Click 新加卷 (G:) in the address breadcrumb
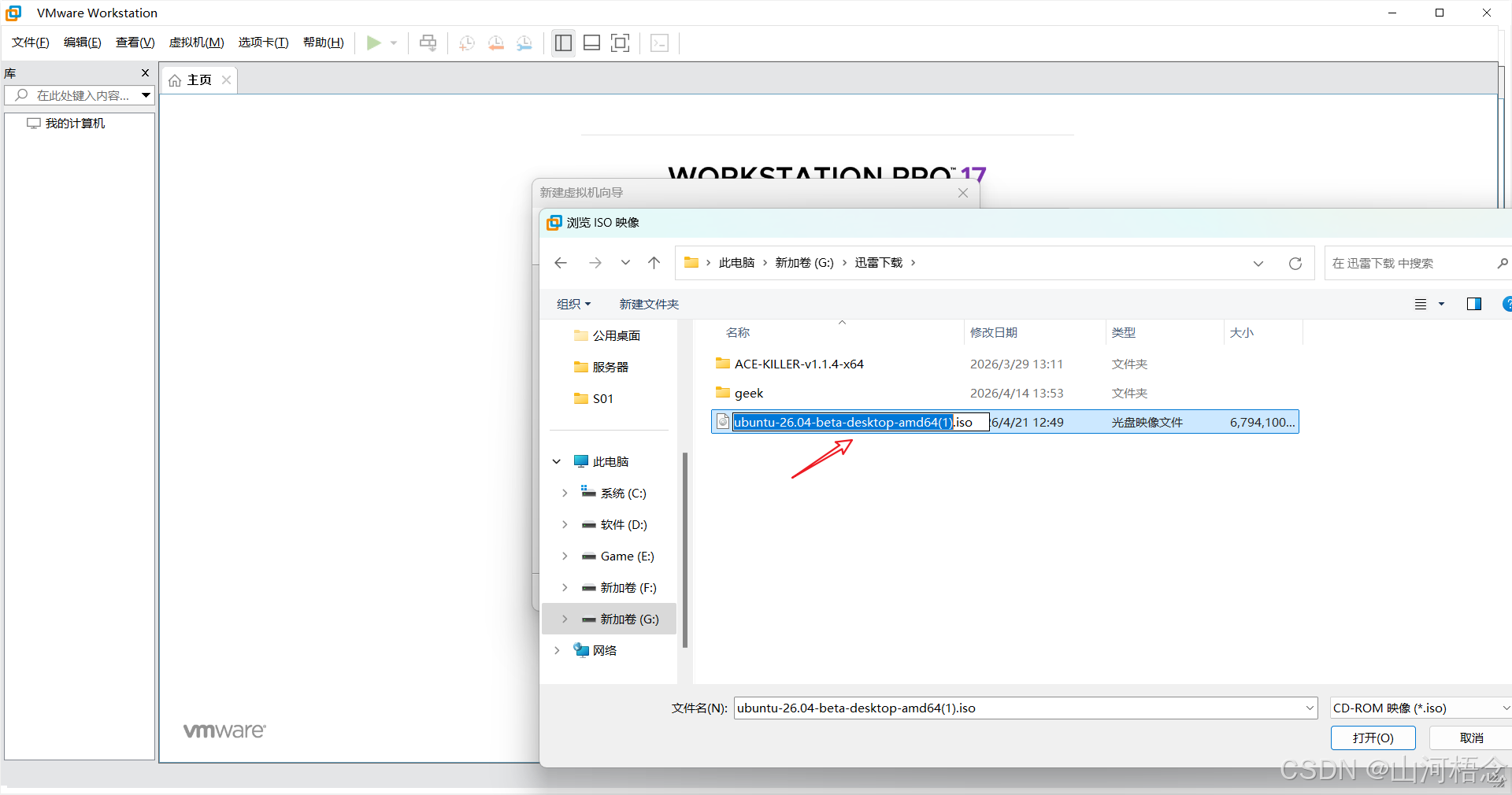Screen dimensions: 1512x795 [805, 263]
